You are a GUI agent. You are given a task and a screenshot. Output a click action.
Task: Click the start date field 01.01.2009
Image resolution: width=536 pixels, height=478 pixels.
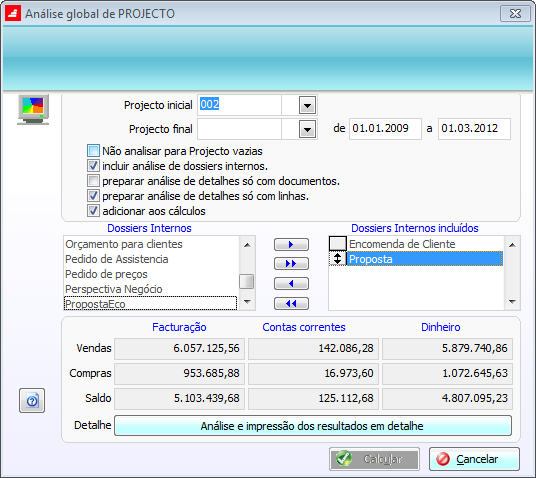click(x=385, y=129)
